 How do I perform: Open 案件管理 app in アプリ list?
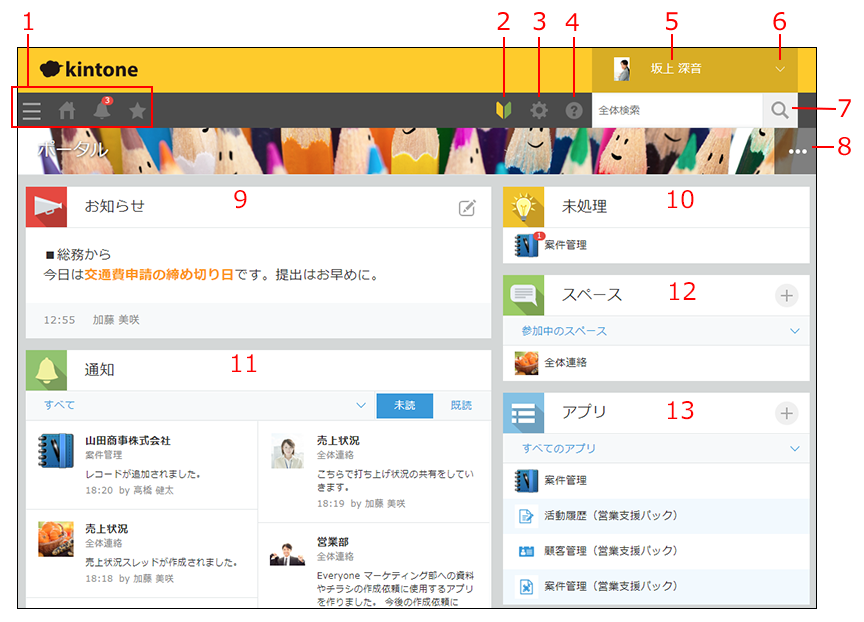[x=565, y=480]
